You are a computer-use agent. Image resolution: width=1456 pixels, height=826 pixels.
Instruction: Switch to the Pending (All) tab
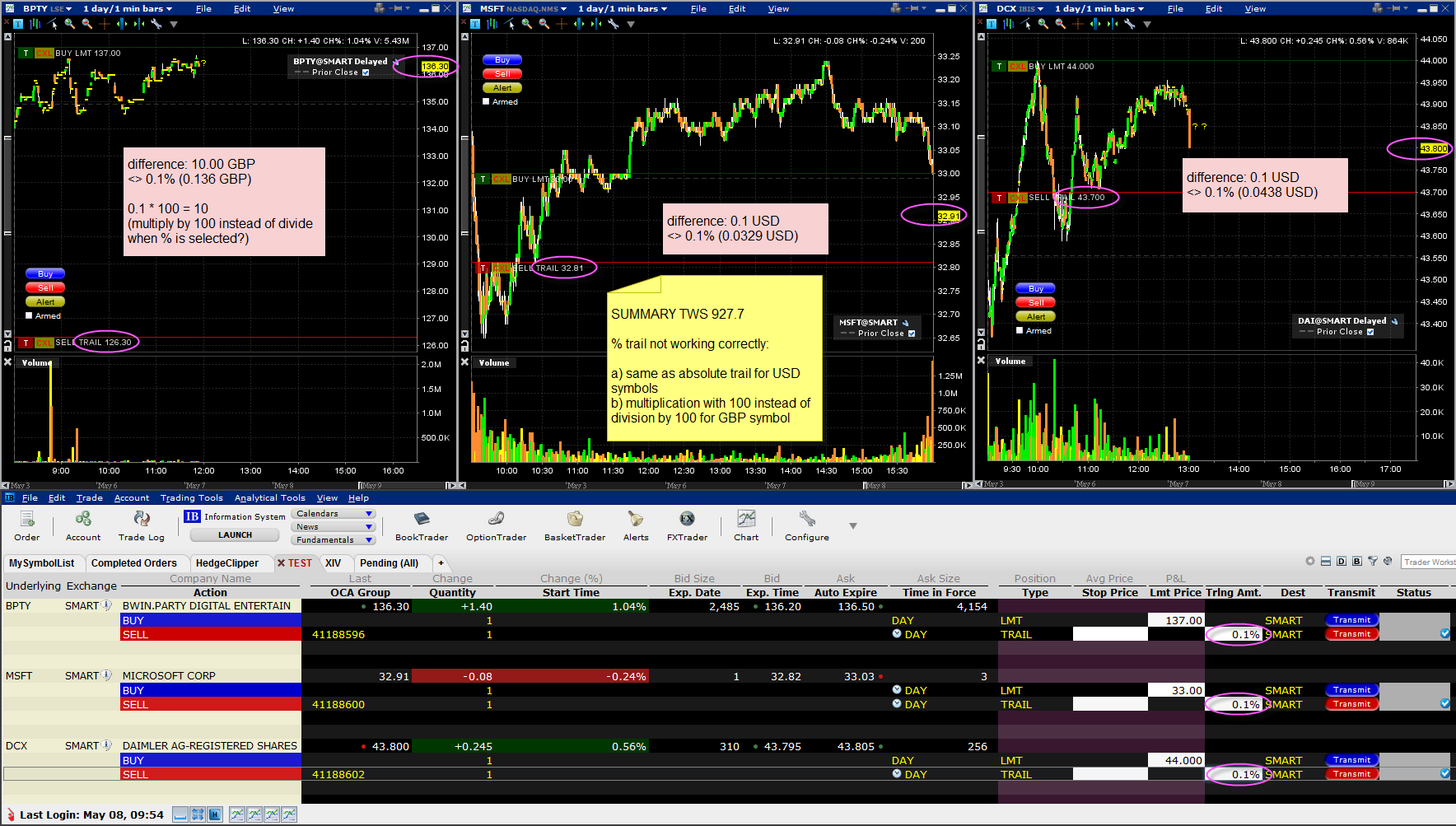tap(390, 563)
